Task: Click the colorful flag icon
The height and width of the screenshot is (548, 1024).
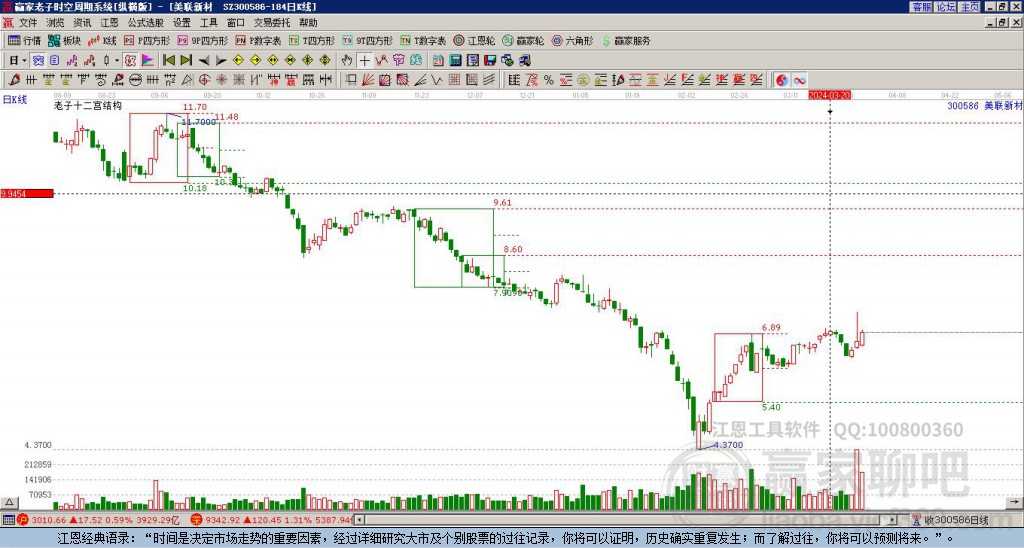Action: [x=148, y=61]
